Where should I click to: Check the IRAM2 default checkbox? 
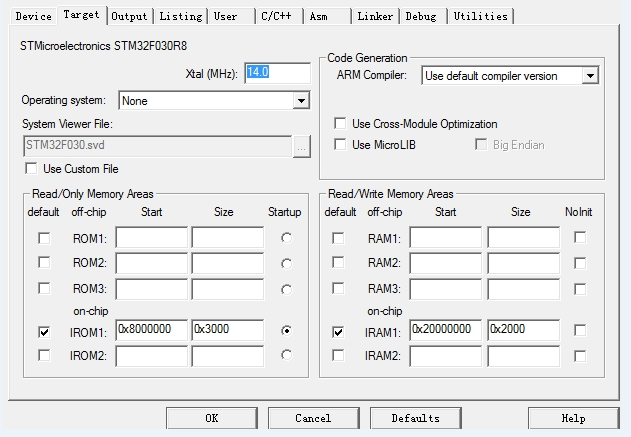point(338,355)
